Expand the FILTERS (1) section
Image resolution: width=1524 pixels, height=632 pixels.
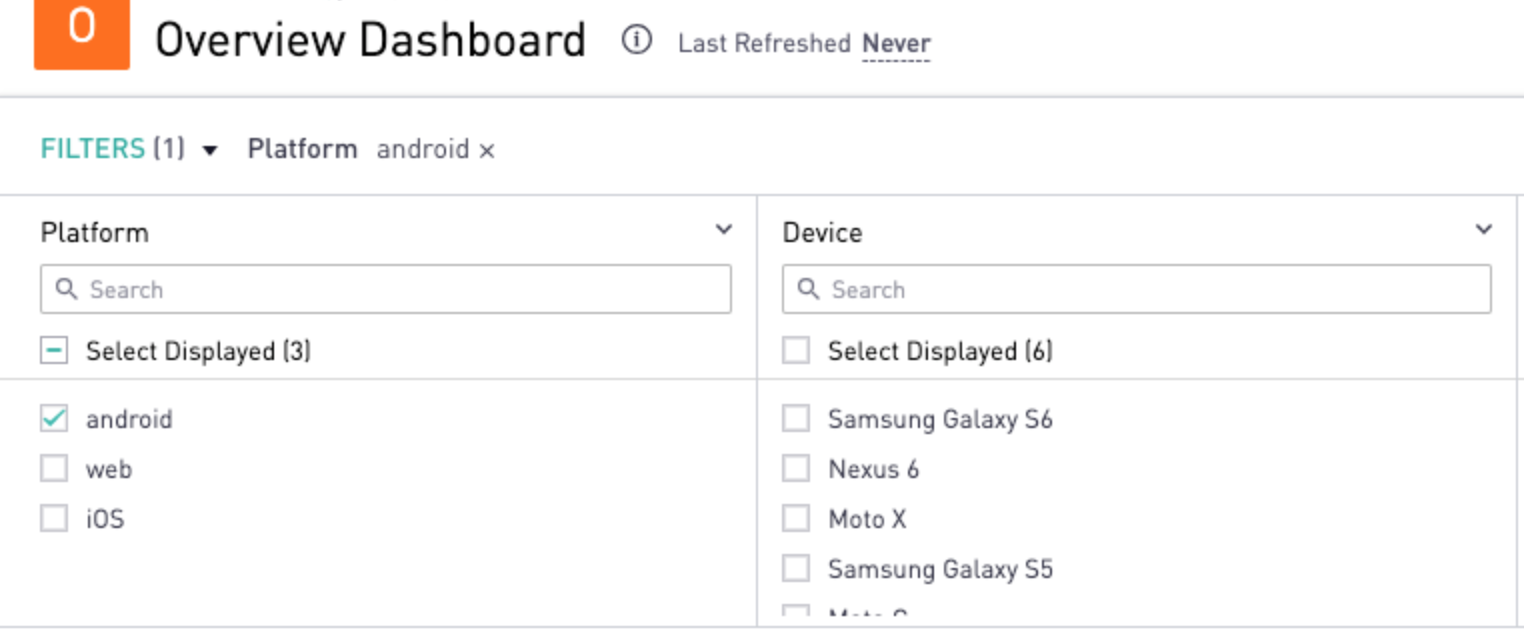[x=112, y=148]
